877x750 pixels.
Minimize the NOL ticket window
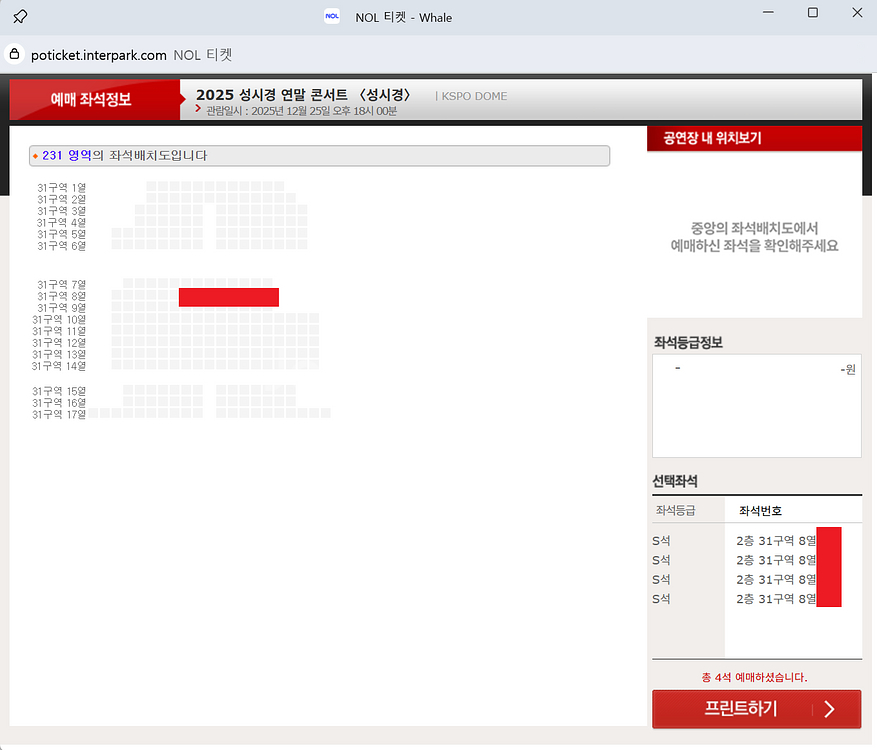[x=767, y=13]
